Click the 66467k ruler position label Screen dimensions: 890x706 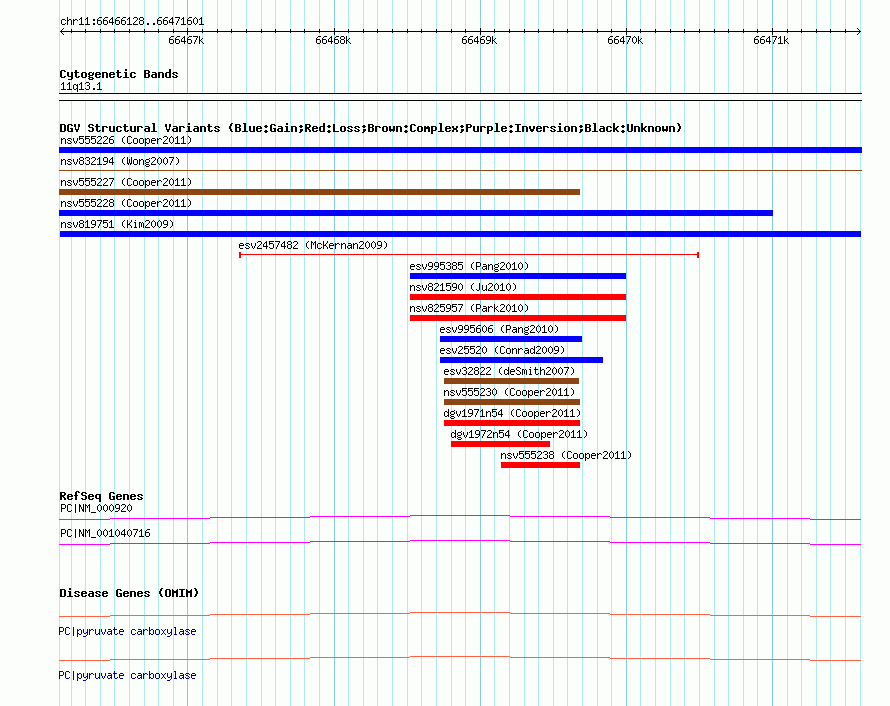point(186,40)
